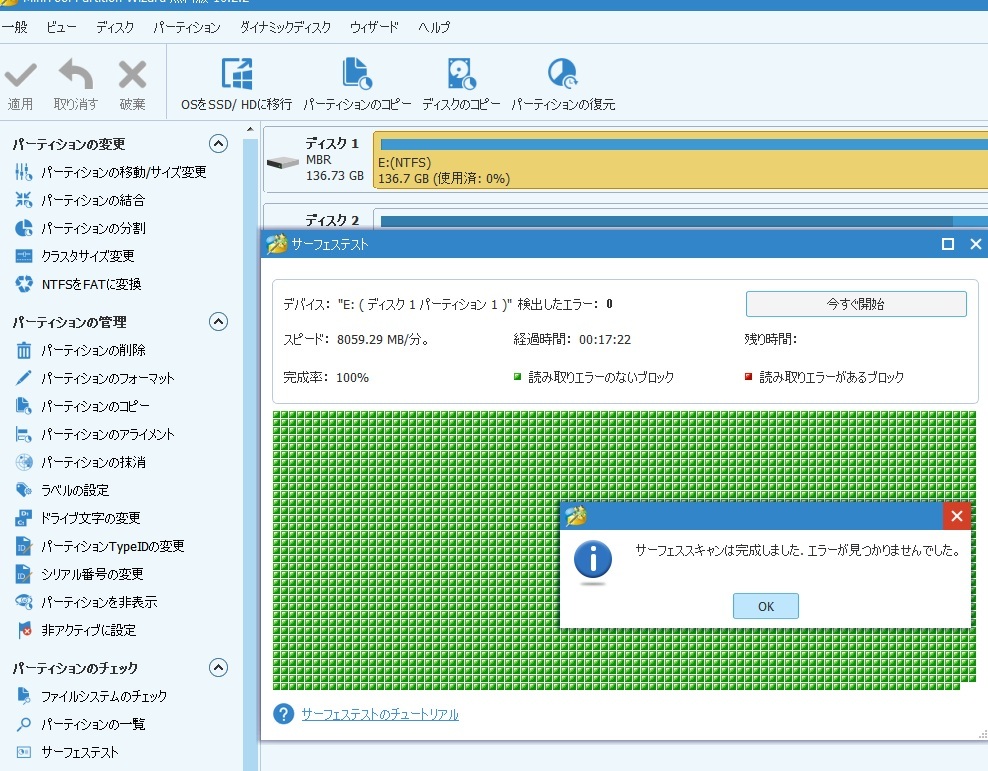Select the パーティションのフォーマット tool
This screenshot has height=771, width=988.
(109, 378)
